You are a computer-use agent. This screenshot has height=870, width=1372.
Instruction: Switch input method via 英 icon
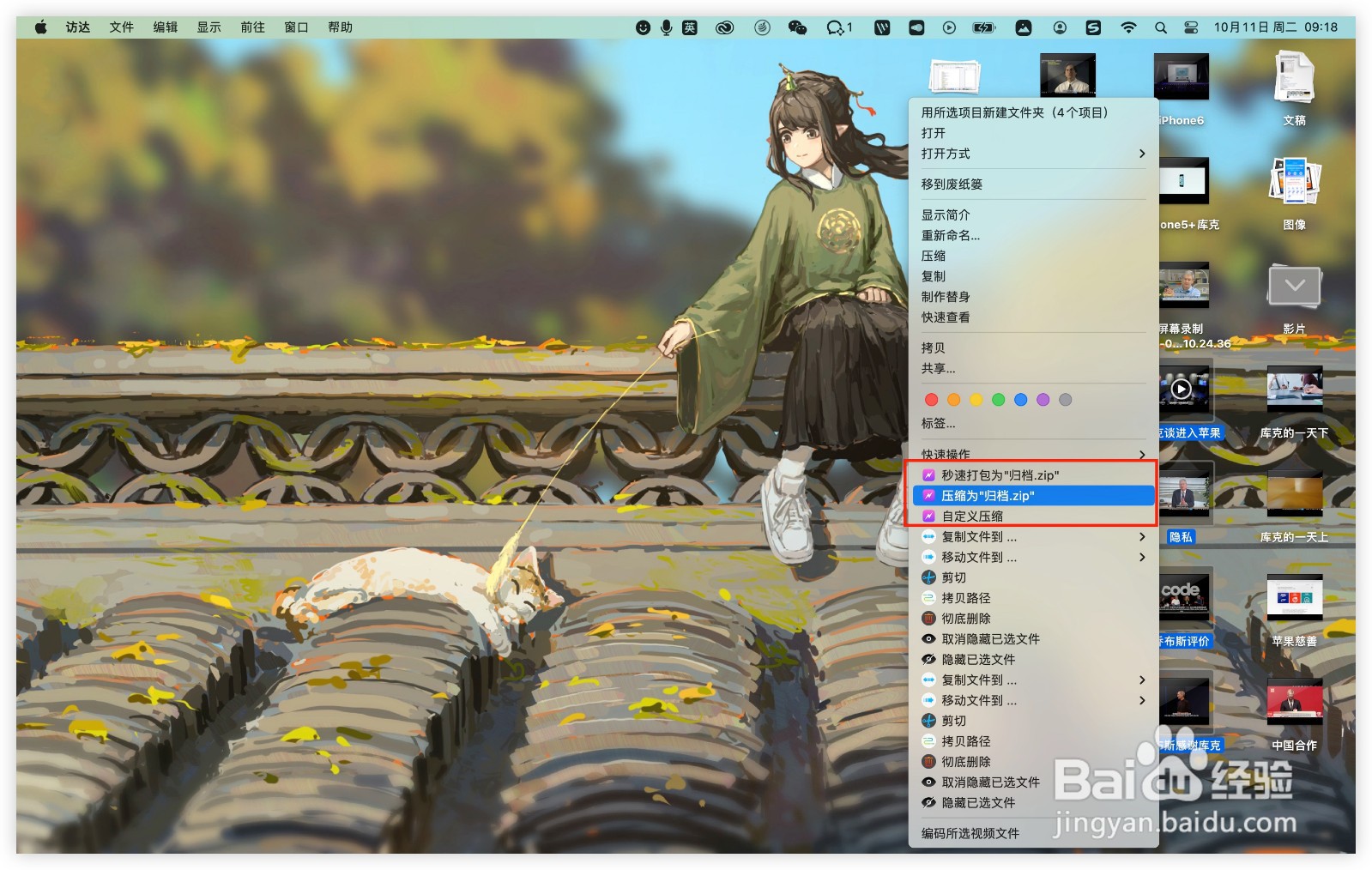[x=690, y=27]
